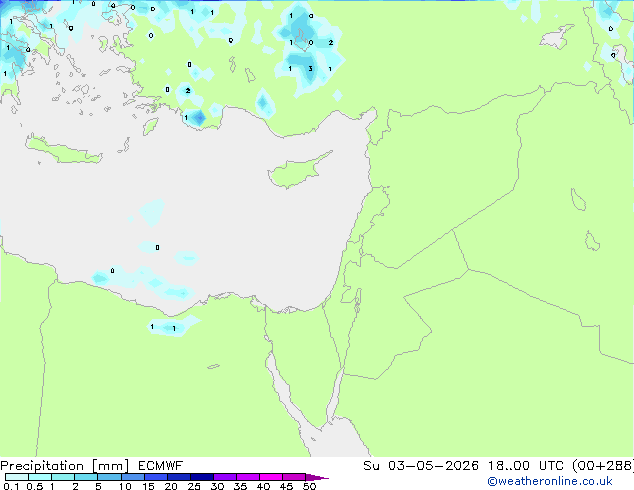Click the 'Su' weekday label
The width and height of the screenshot is (634, 490).
point(371,466)
